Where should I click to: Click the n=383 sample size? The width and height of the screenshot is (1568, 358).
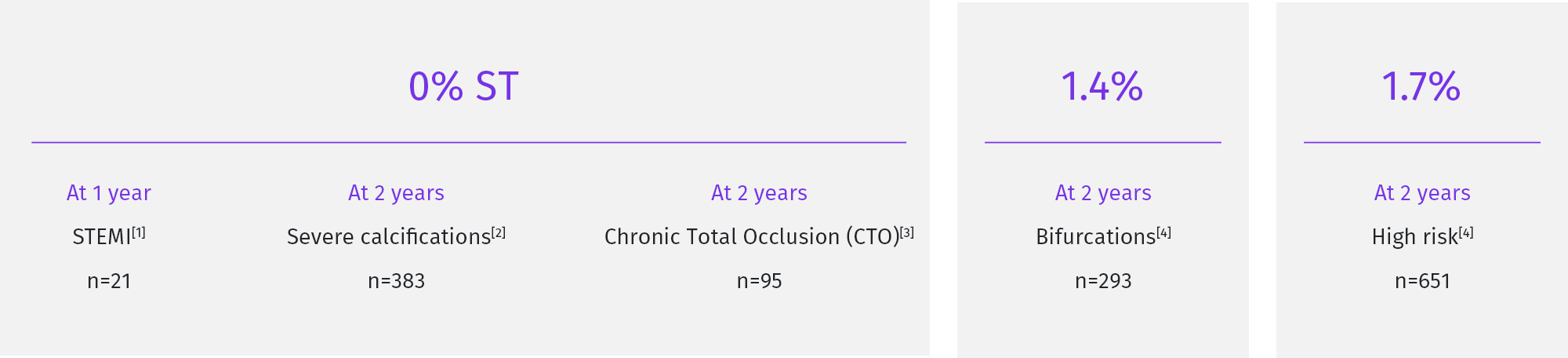(397, 281)
